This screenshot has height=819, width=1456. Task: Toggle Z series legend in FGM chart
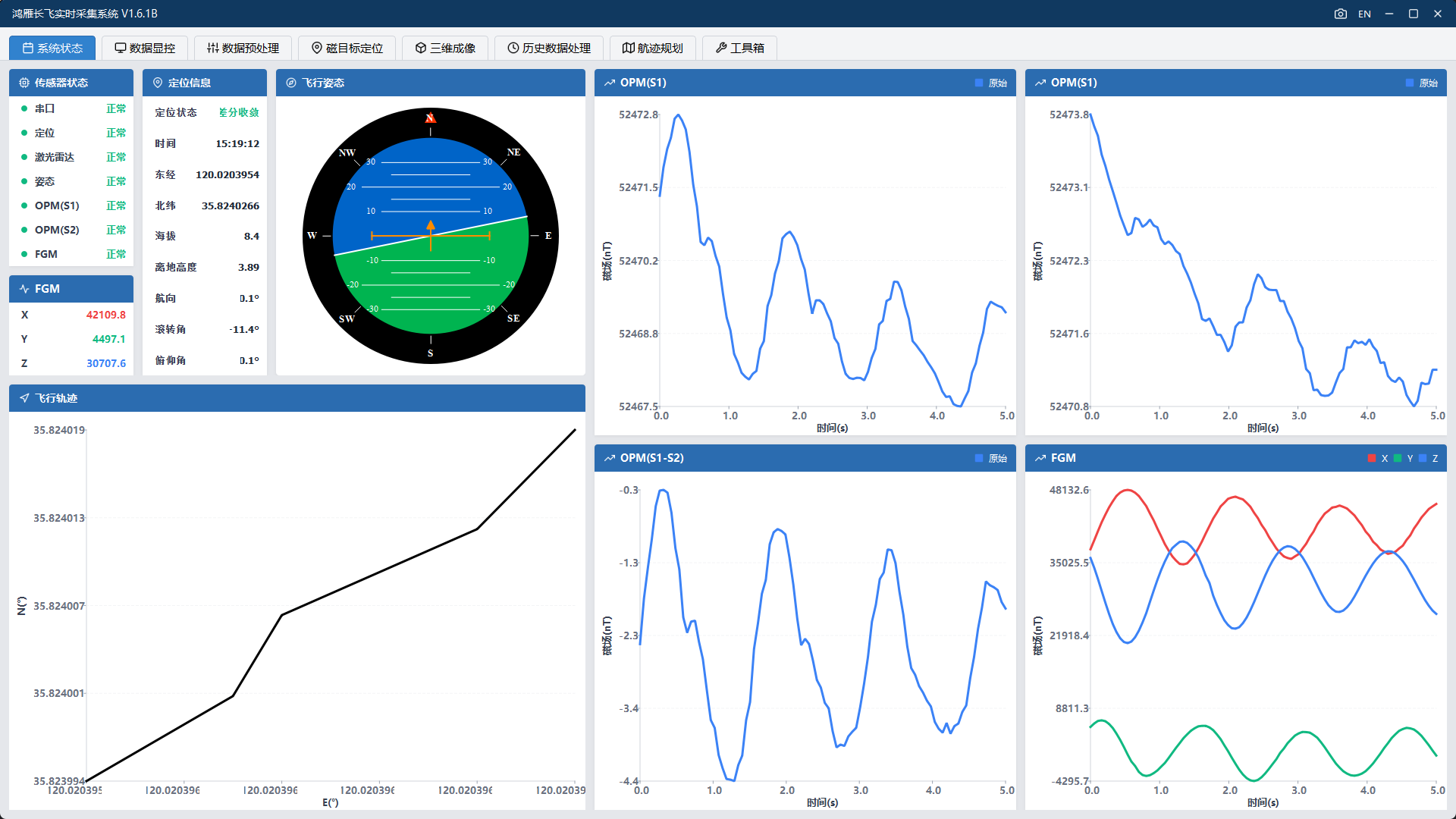coord(1429,458)
